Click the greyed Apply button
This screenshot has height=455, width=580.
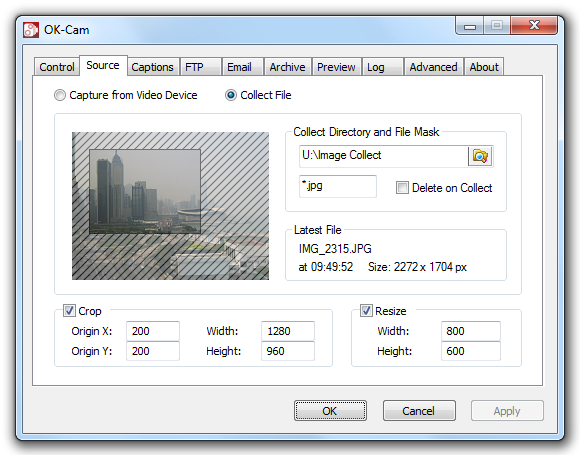coord(507,411)
